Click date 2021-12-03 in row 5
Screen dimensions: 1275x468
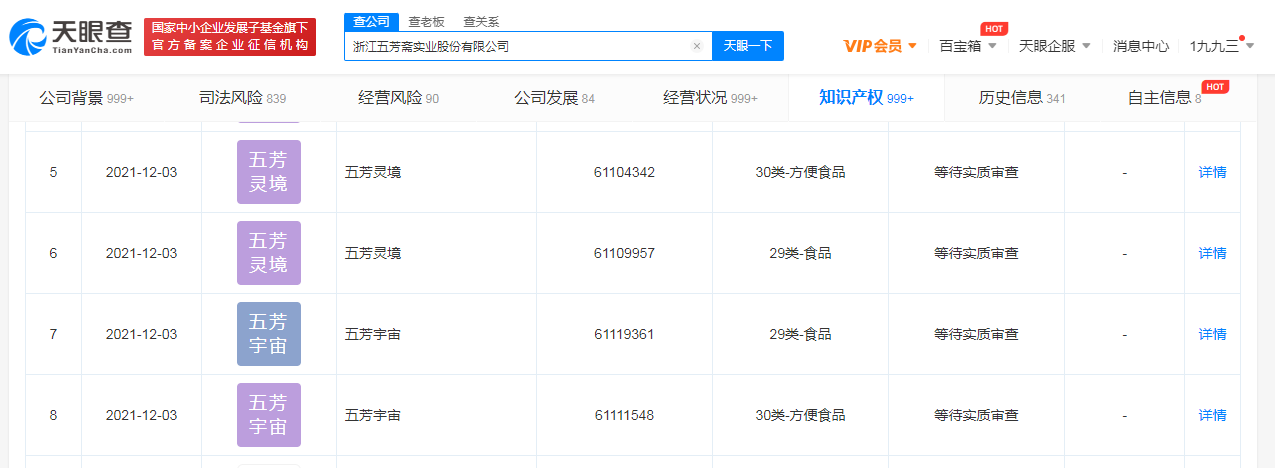(141, 172)
